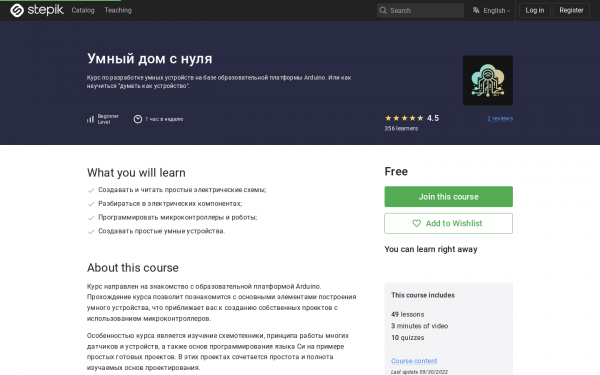
Task: Click the "What you will learn" heading
Action: click(x=136, y=173)
